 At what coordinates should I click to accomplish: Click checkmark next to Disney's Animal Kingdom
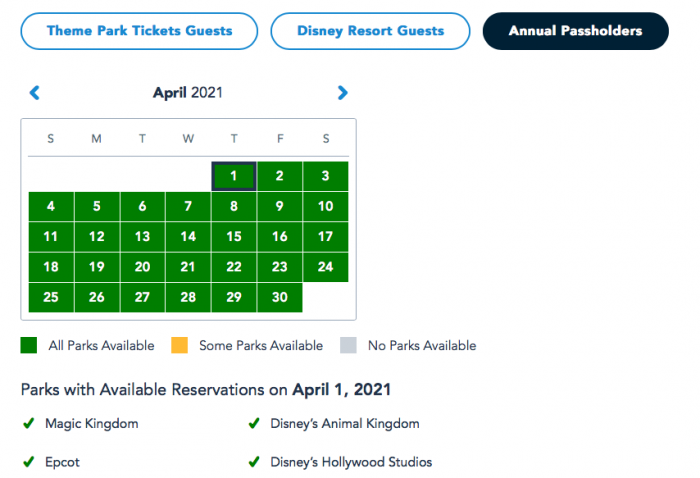tap(254, 423)
